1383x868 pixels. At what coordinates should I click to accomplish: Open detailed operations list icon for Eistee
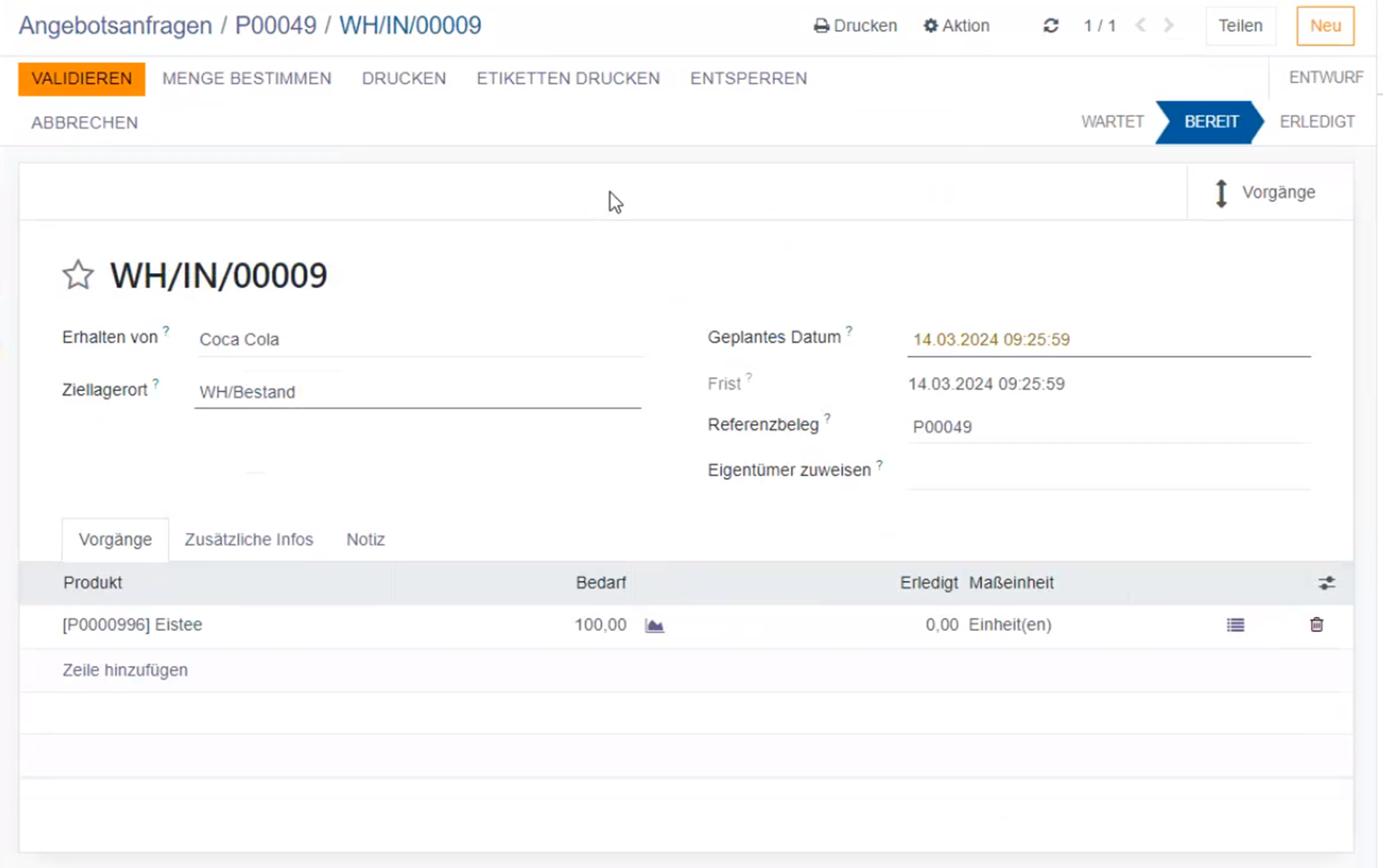pos(1235,625)
